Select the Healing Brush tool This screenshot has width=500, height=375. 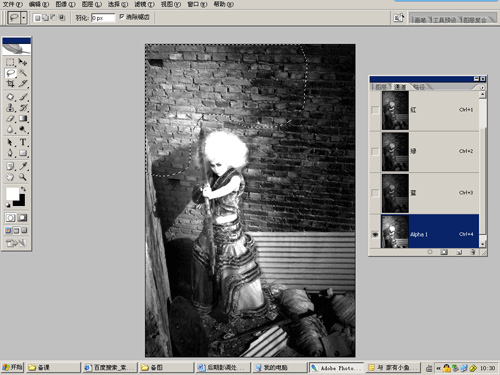(10, 97)
